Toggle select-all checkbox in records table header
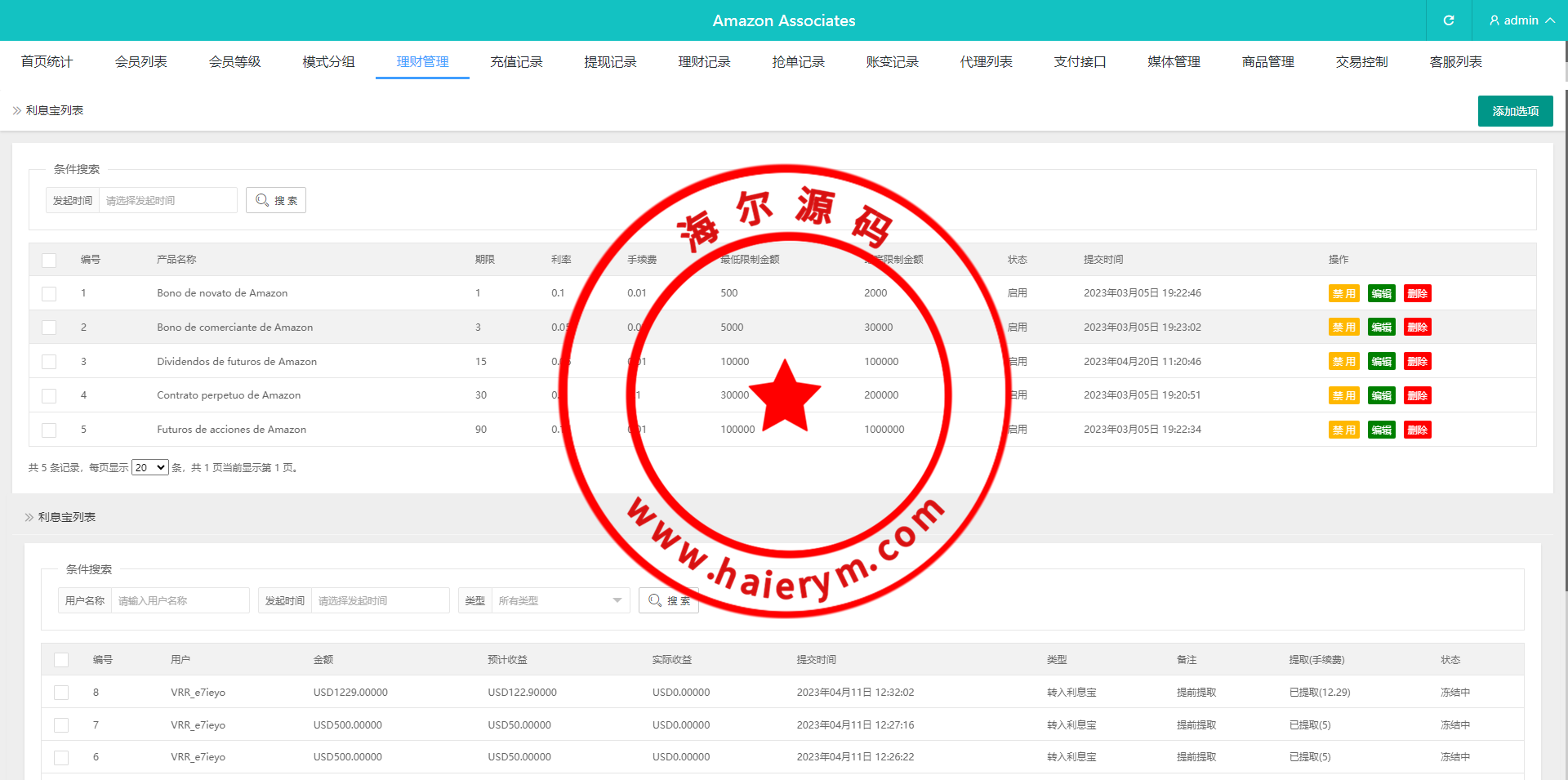 pyautogui.click(x=61, y=660)
